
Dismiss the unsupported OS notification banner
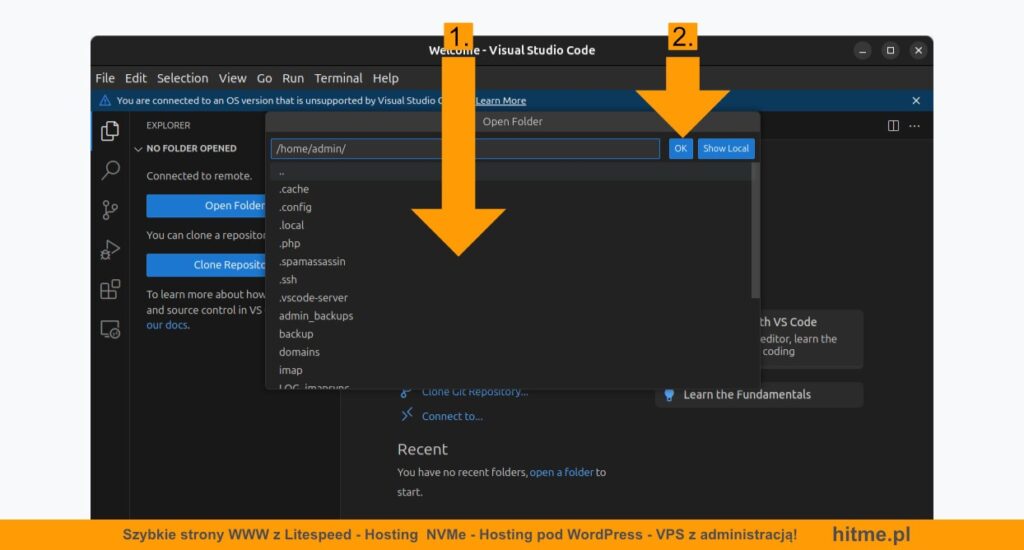coord(916,101)
